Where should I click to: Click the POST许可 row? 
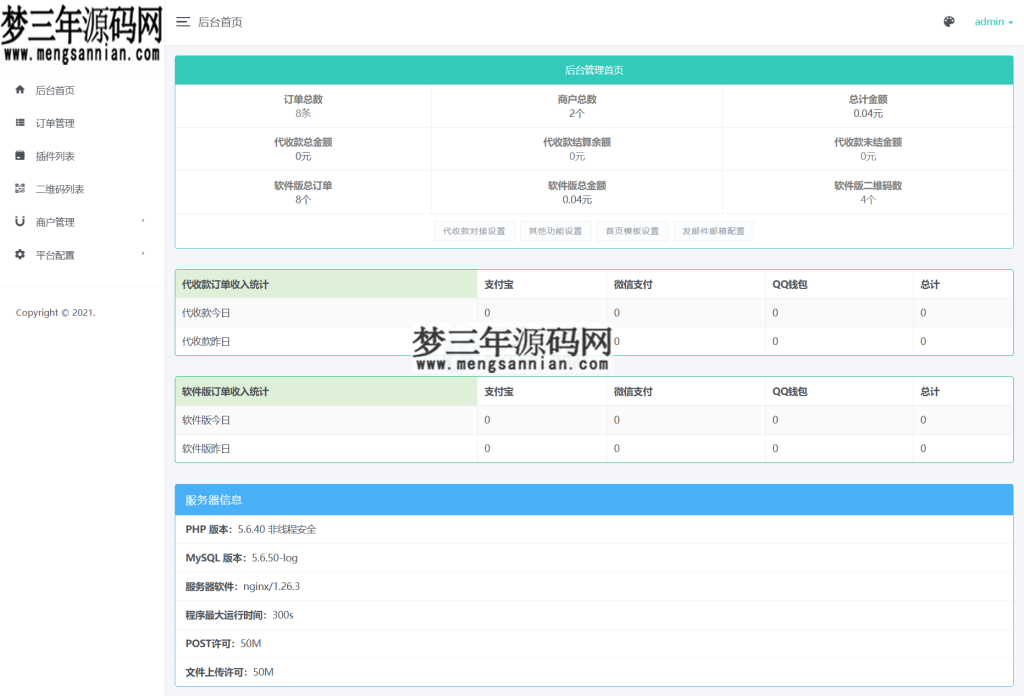pyautogui.click(x=594, y=644)
